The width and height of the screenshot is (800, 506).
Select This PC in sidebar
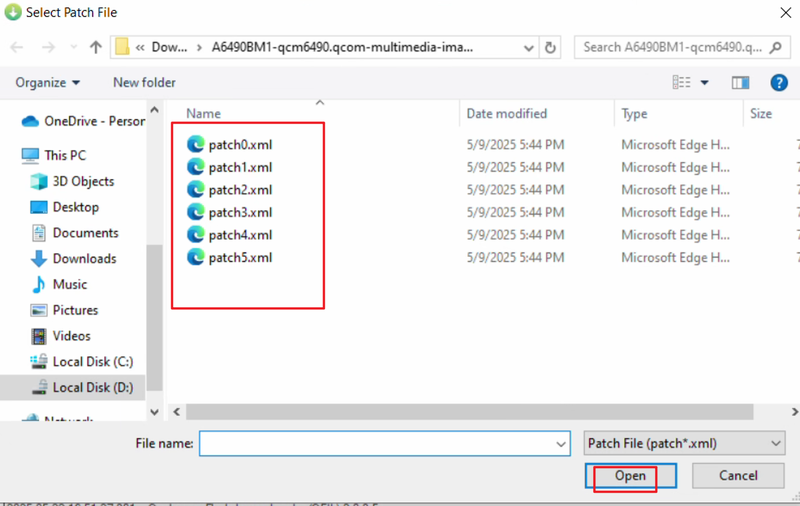54,155
